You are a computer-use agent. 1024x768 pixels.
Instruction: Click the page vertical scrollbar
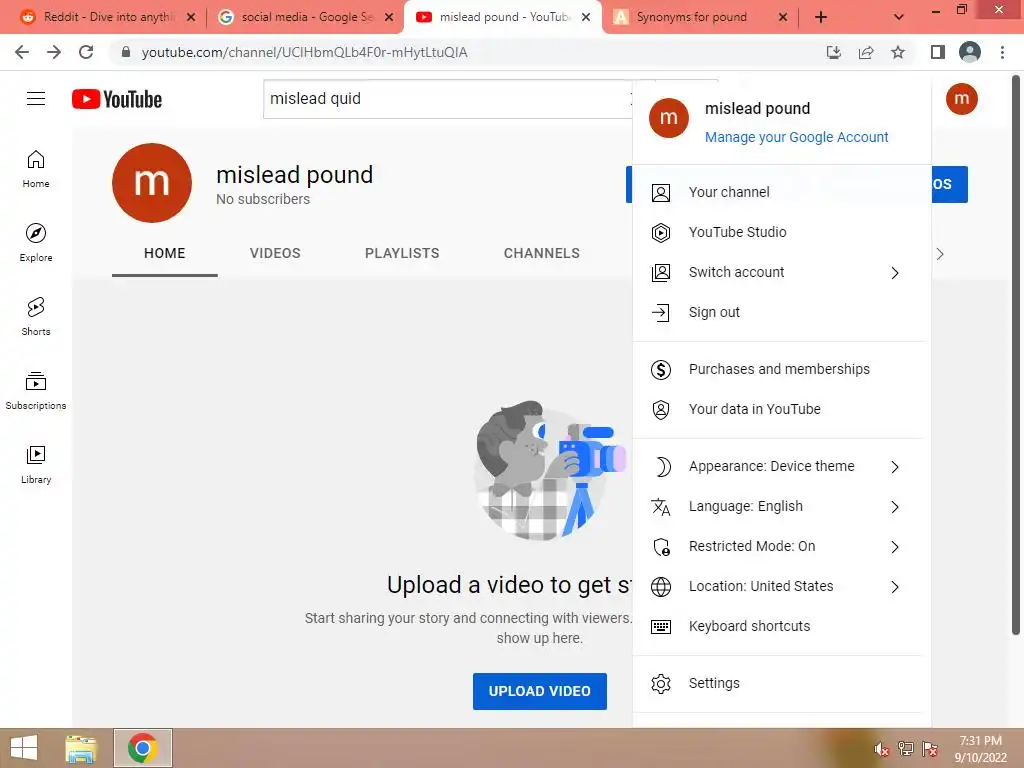(1016, 355)
